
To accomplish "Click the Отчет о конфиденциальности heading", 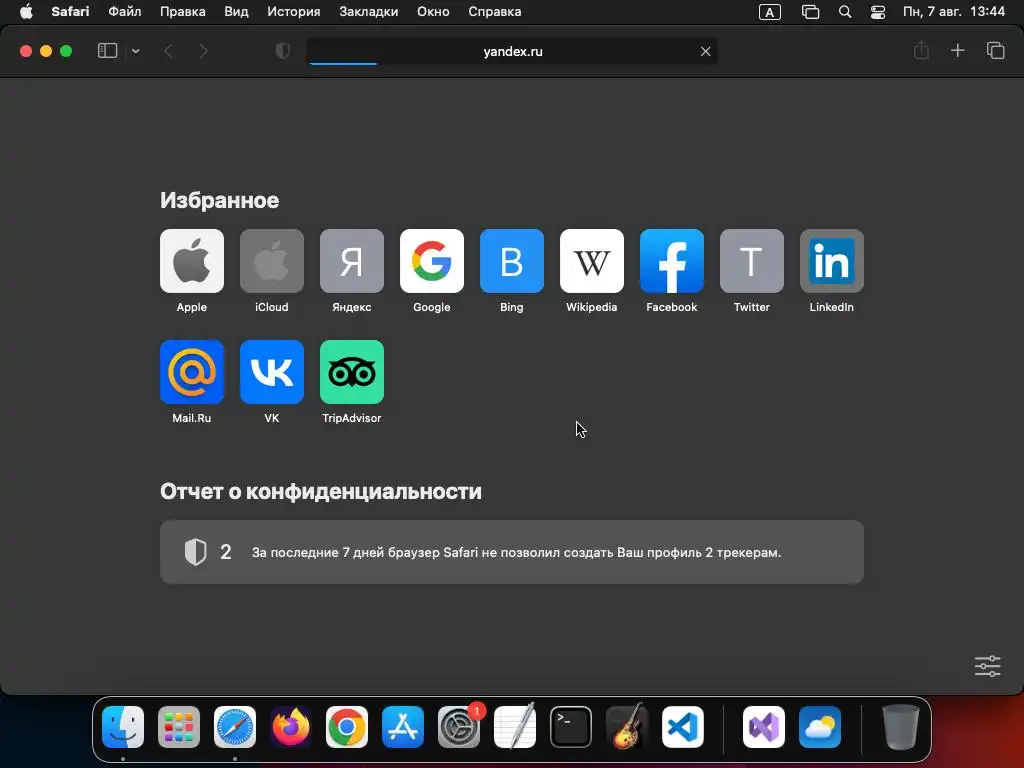I will (x=321, y=491).
